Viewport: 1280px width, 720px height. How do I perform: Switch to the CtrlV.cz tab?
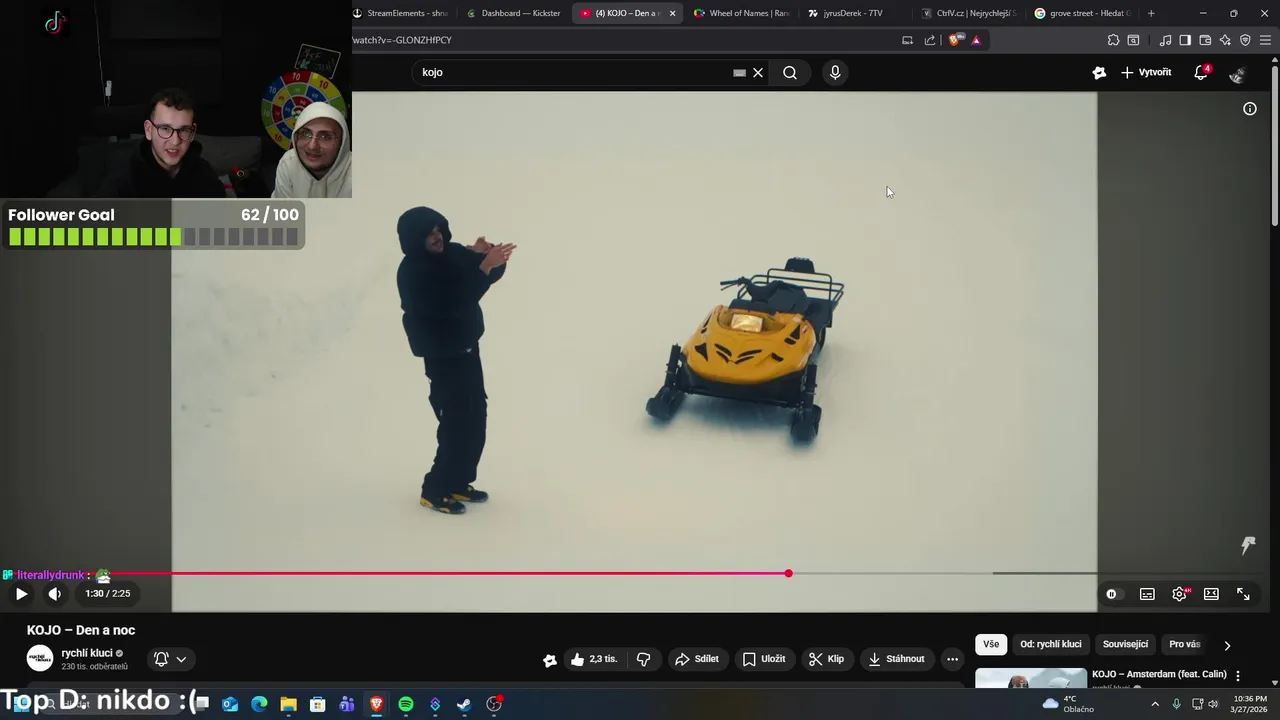coord(968,13)
